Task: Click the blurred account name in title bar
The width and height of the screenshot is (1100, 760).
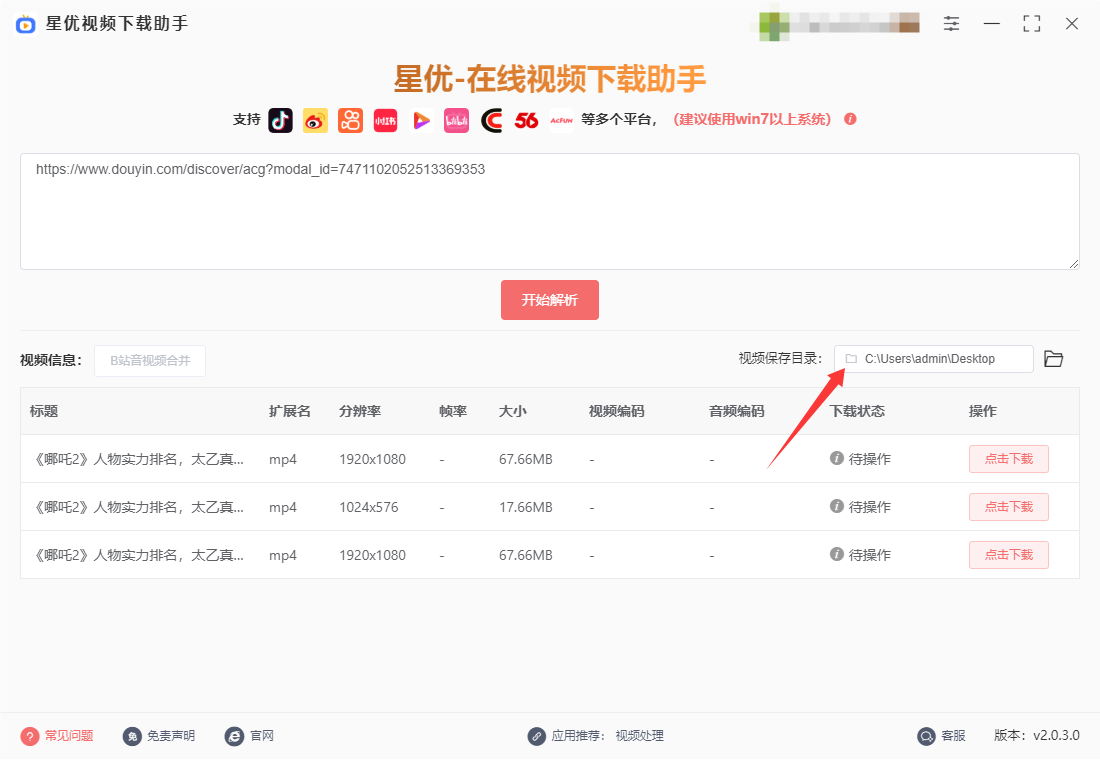Action: [x=838, y=23]
